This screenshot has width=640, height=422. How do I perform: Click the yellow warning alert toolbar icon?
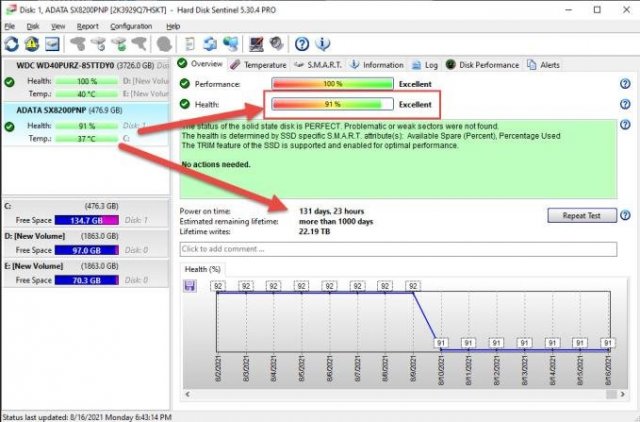31,44
